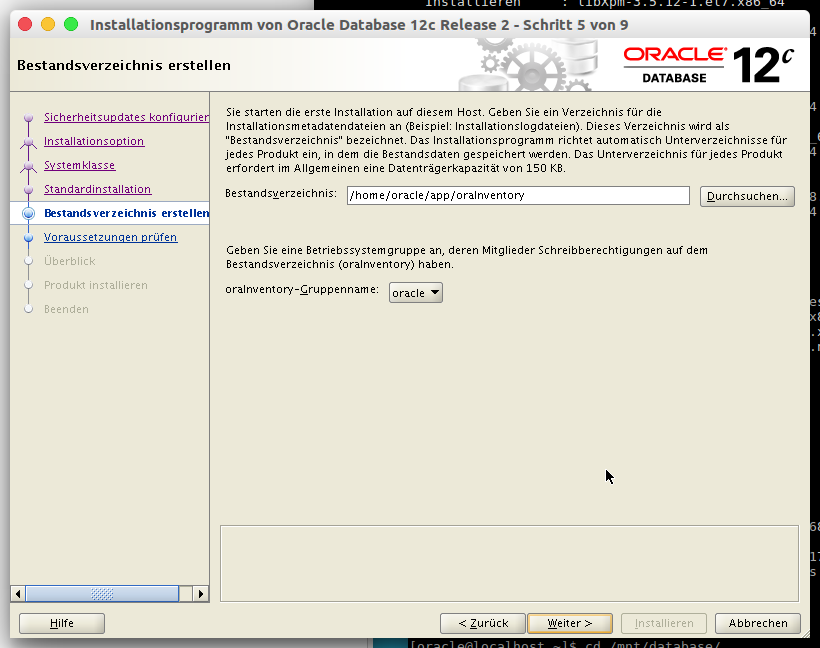
Task: Click the step marker icon beside Systemklasse
Action: 30,165
